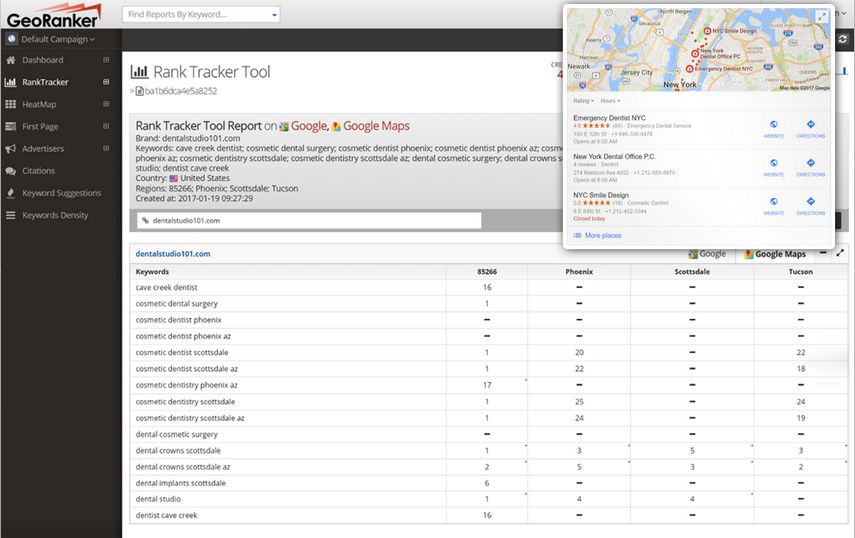Click rank 17 for cosmetic dentistry phoenix az
855x538 pixels.
point(487,385)
